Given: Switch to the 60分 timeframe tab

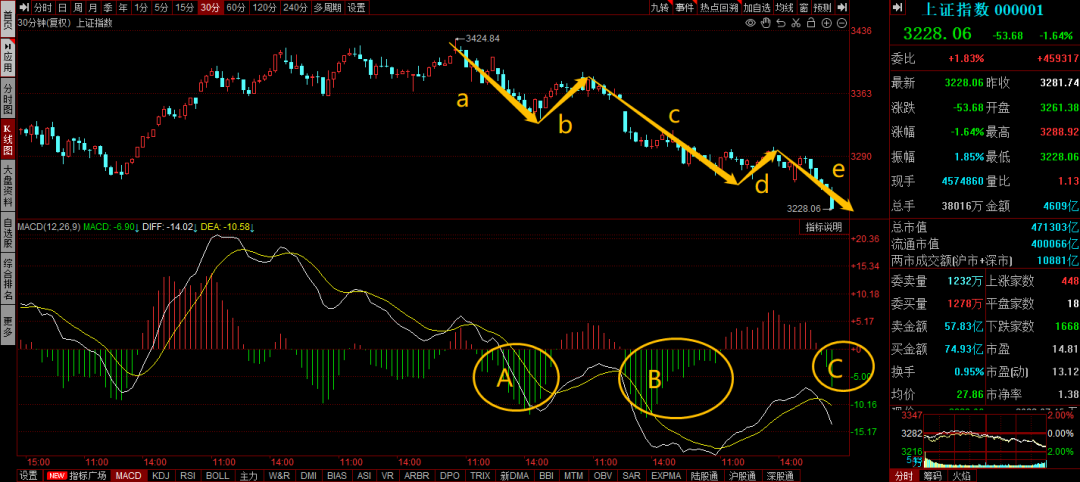Looking at the screenshot, I should pos(236,7).
